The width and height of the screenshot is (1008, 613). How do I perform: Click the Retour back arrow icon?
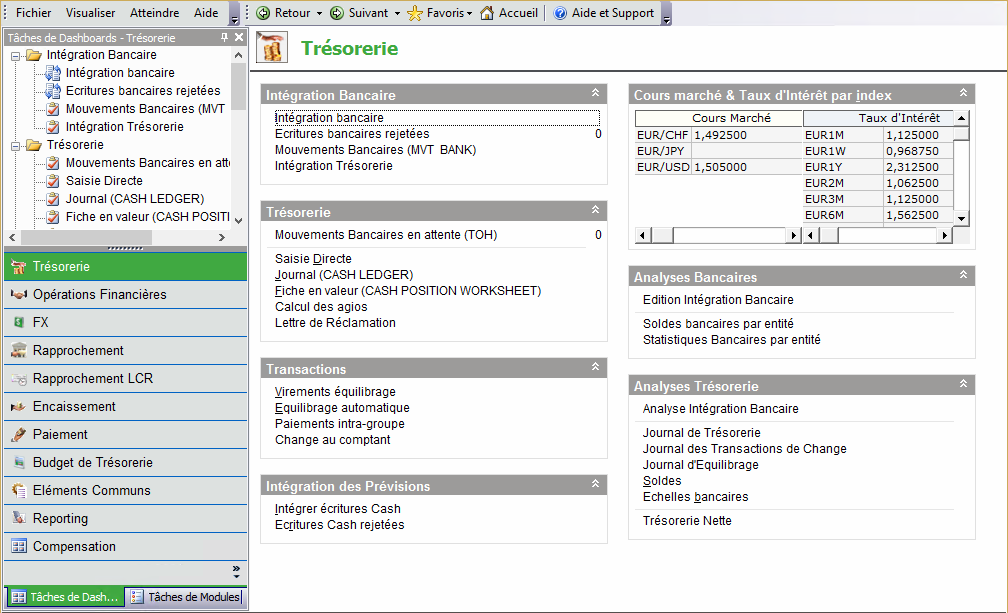coord(263,13)
